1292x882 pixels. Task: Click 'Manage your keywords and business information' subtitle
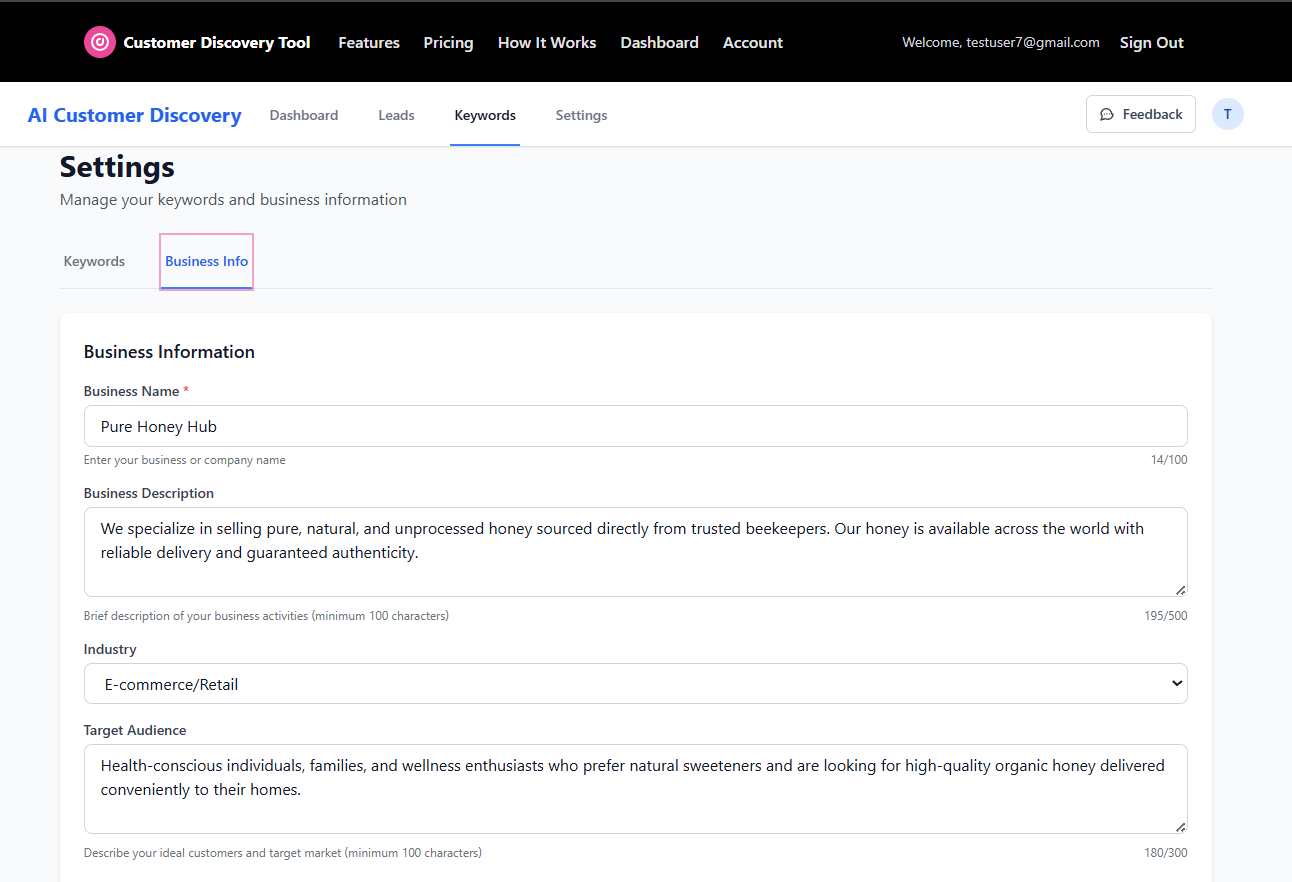click(x=233, y=199)
